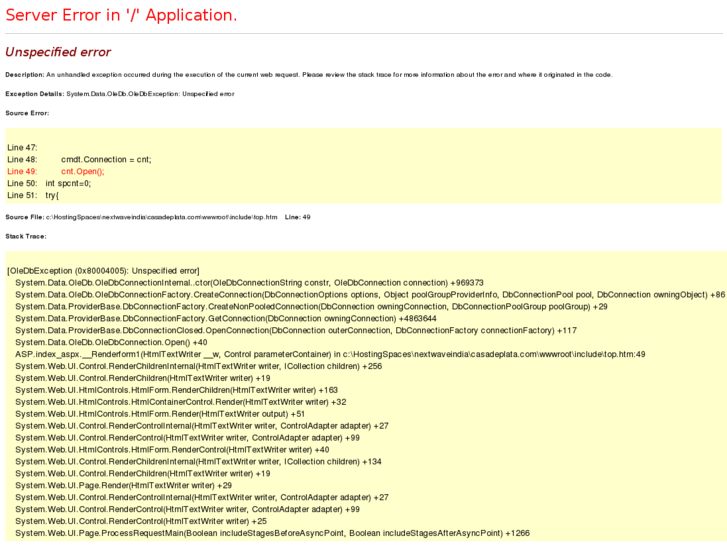
Task: Click the 'cmdt.Connection = cnt;' code line
Action: [x=106, y=160]
